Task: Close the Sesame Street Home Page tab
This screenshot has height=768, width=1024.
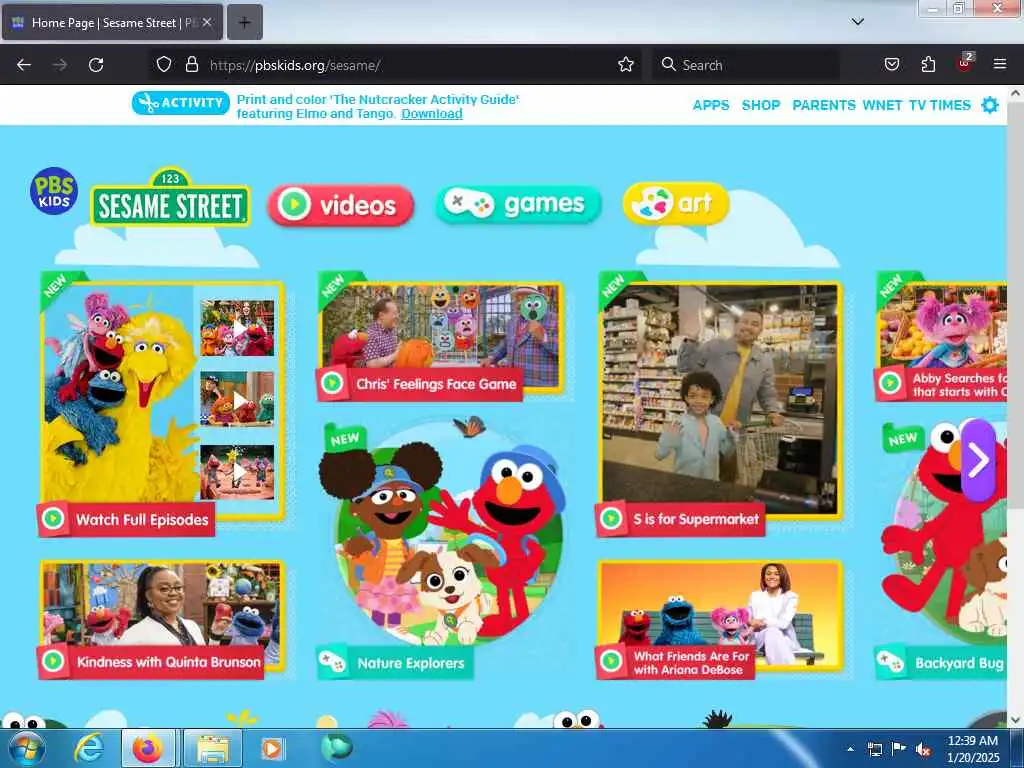Action: (x=206, y=22)
